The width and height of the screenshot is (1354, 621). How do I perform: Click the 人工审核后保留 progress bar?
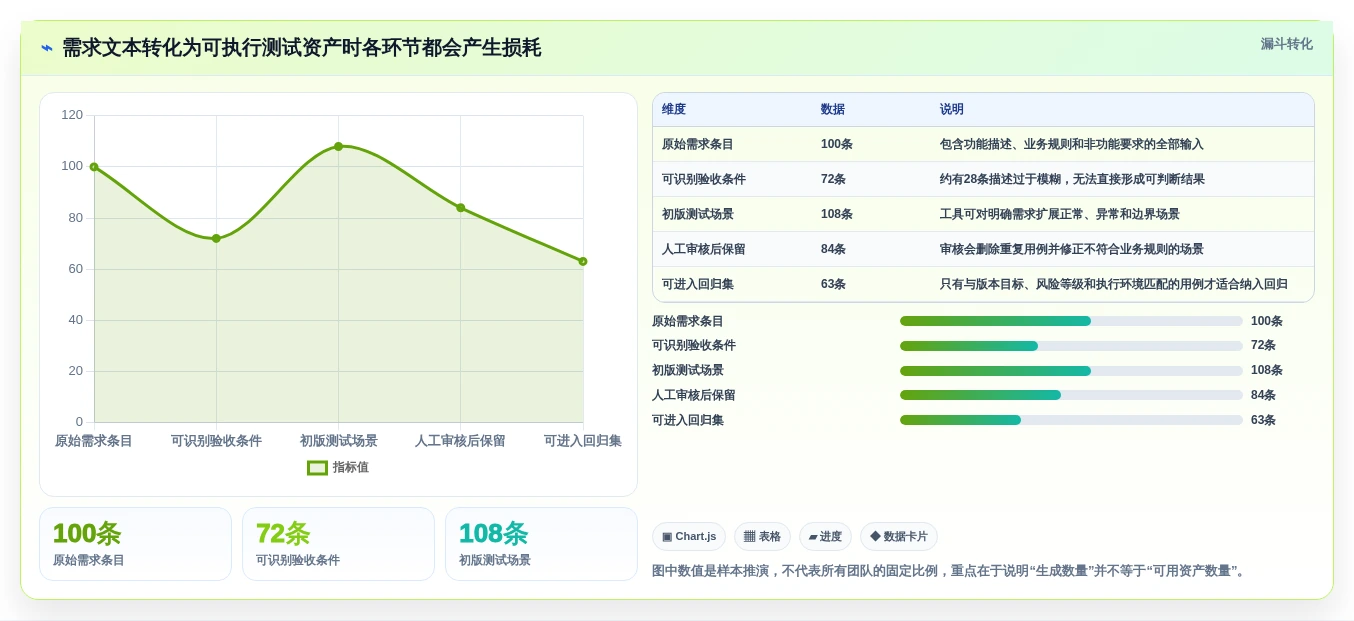[1071, 395]
